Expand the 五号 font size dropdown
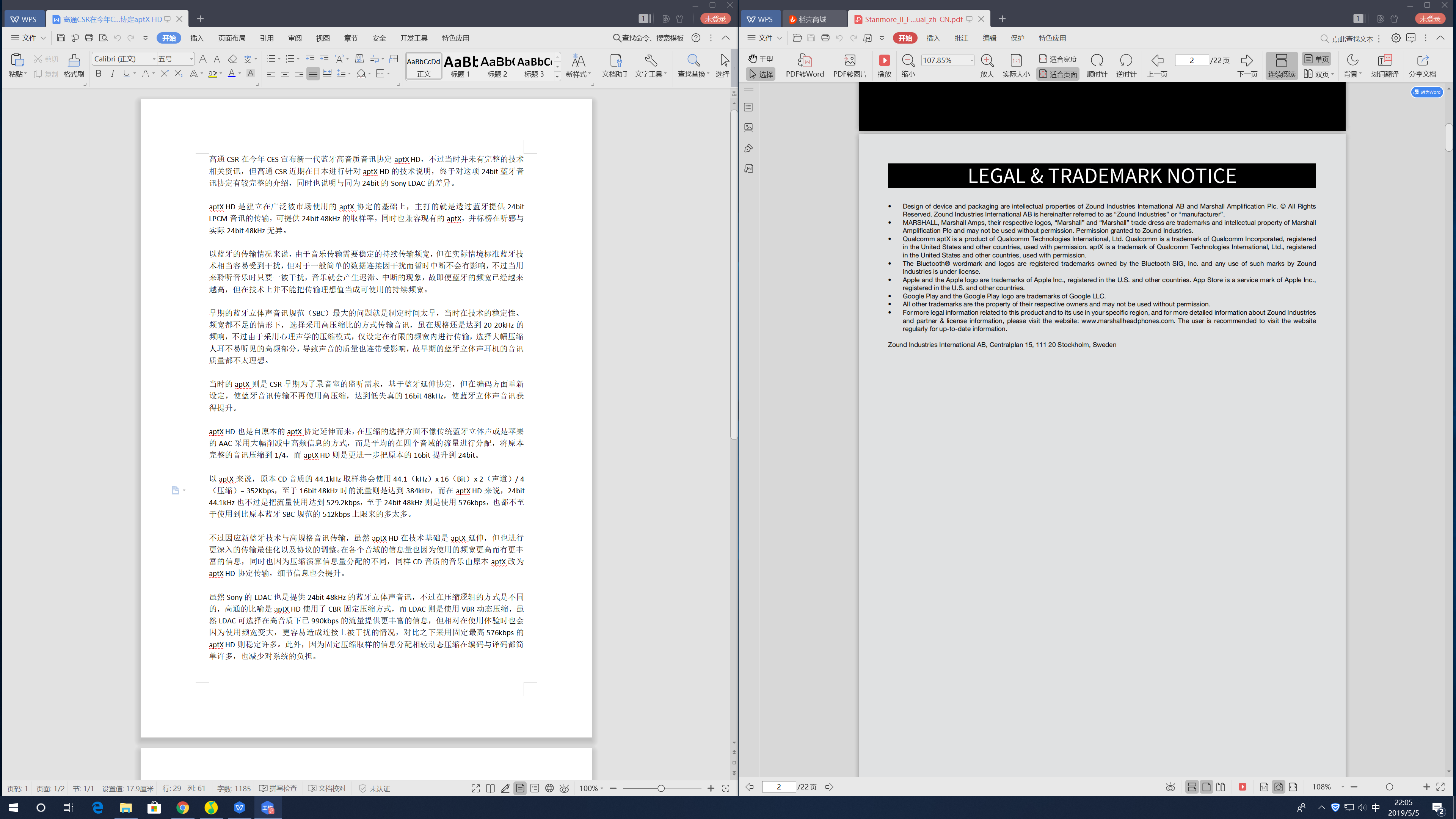The image size is (1456, 819). [x=191, y=59]
